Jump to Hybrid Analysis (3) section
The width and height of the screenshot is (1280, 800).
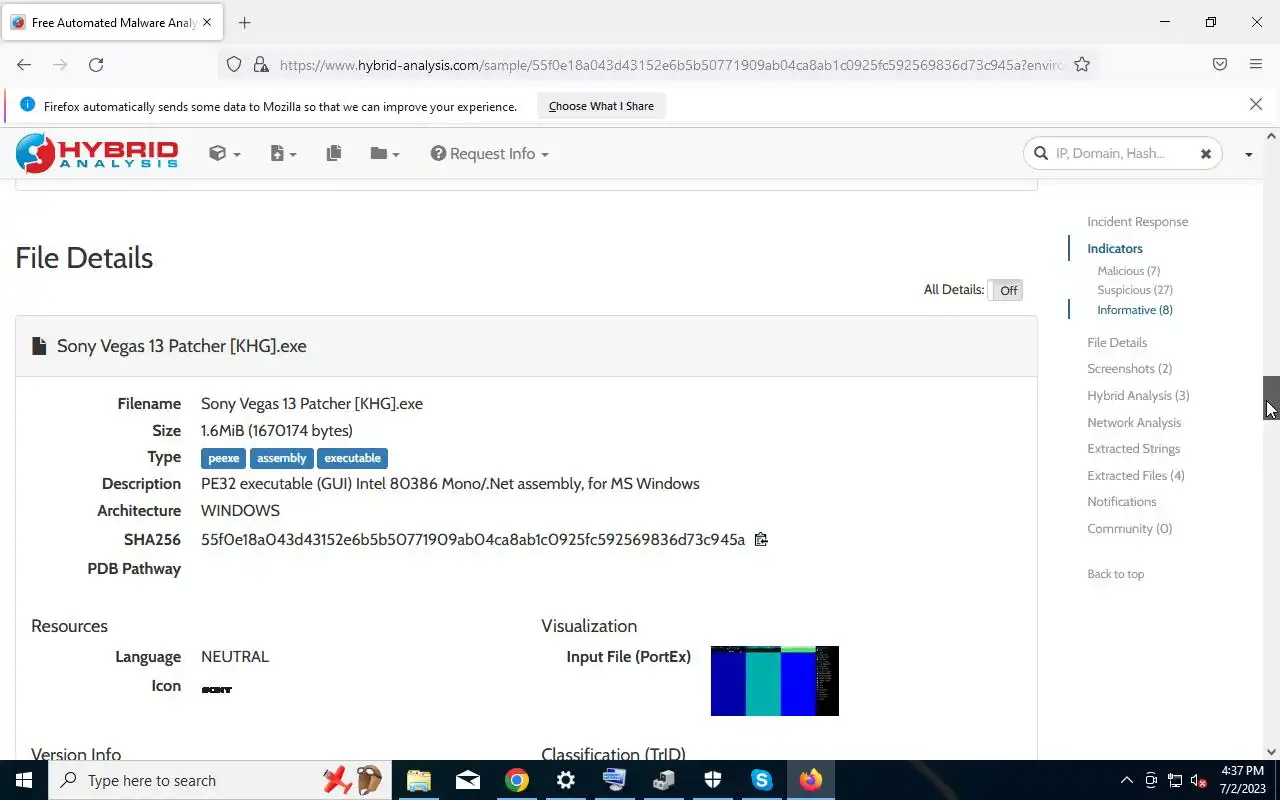1139,396
